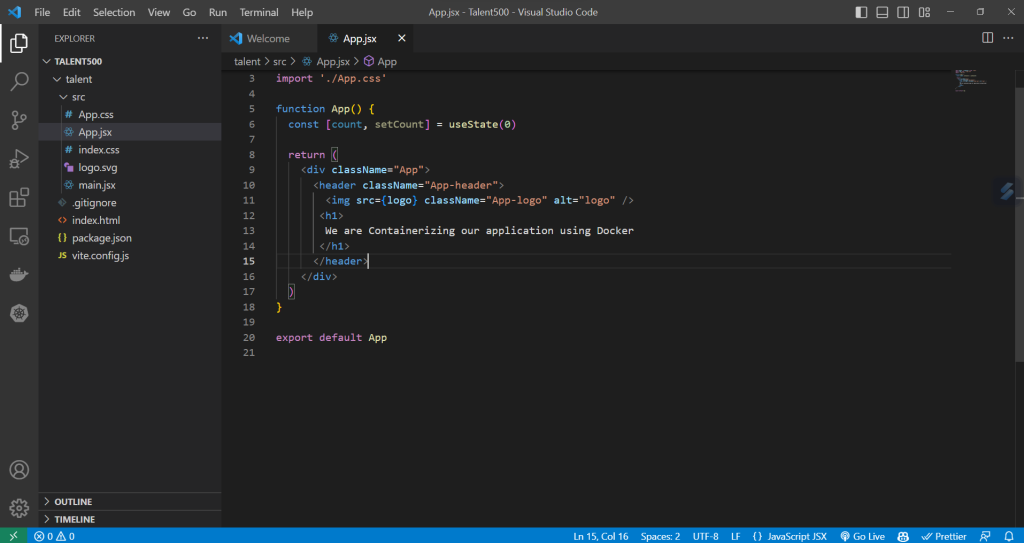Toggle the bottom Panel layout button
This screenshot has height=543, width=1024.
pyautogui.click(x=883, y=12)
